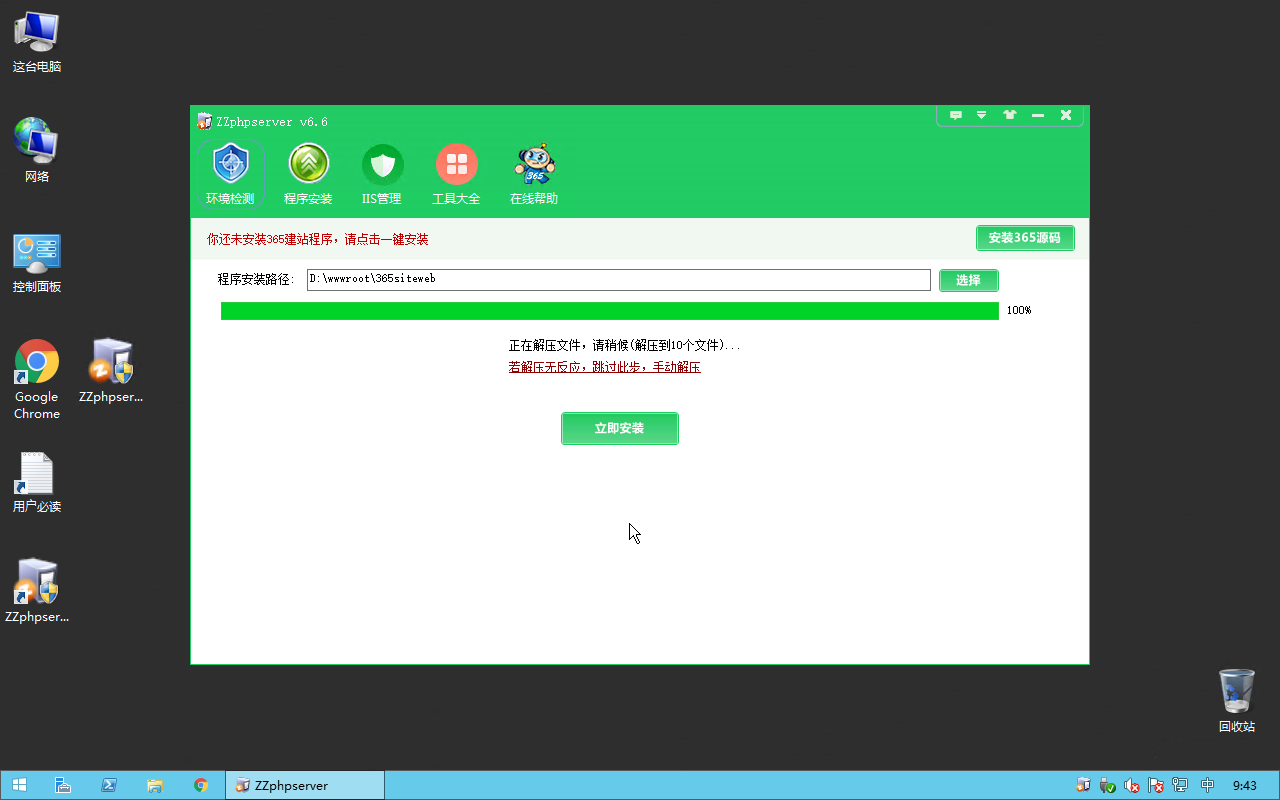Switch to the 程序安装 tab

[308, 175]
